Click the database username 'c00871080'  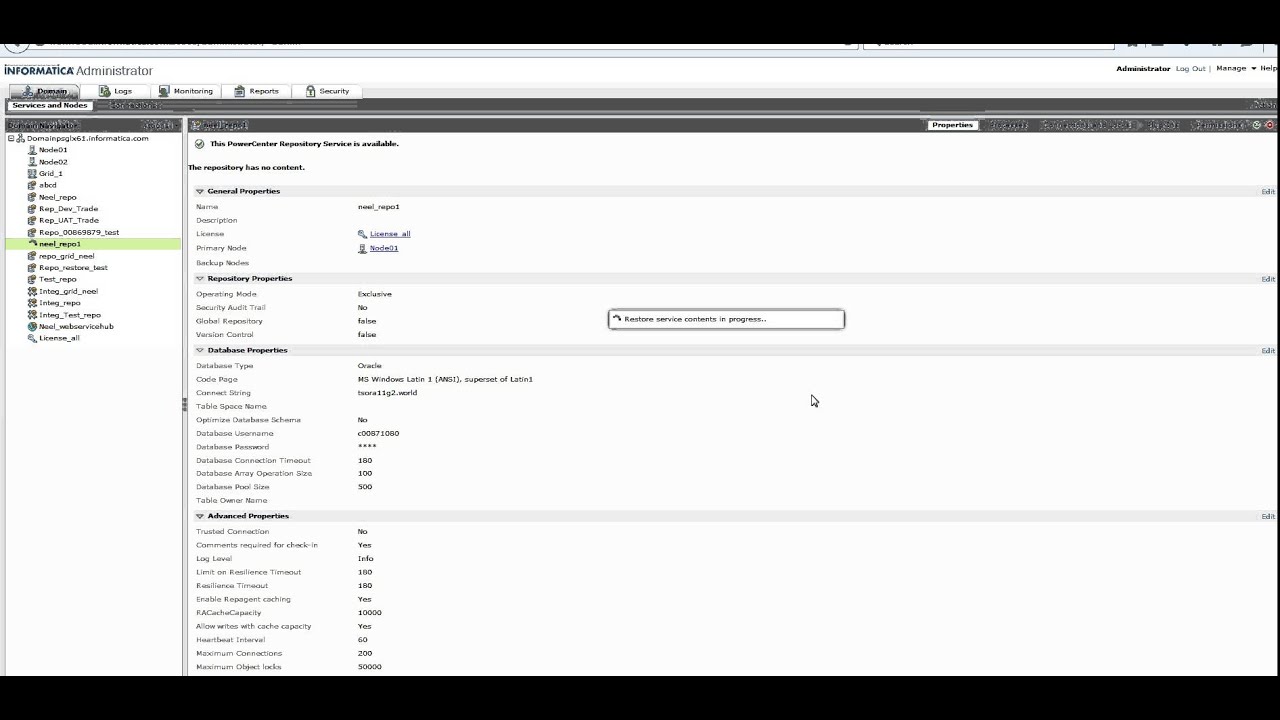378,434
